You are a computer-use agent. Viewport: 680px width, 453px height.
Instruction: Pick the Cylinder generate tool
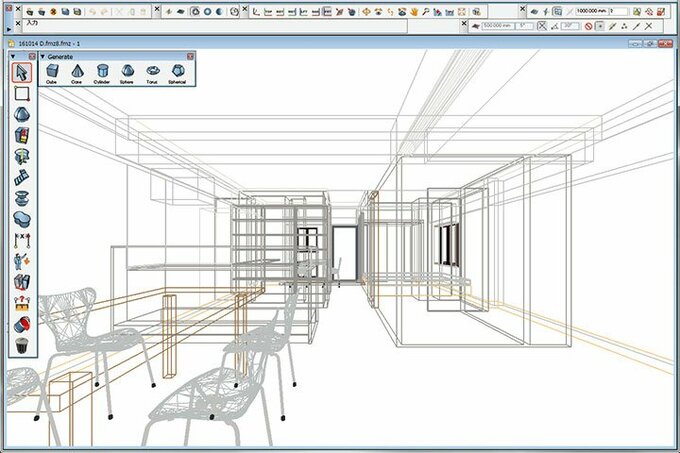pos(101,72)
